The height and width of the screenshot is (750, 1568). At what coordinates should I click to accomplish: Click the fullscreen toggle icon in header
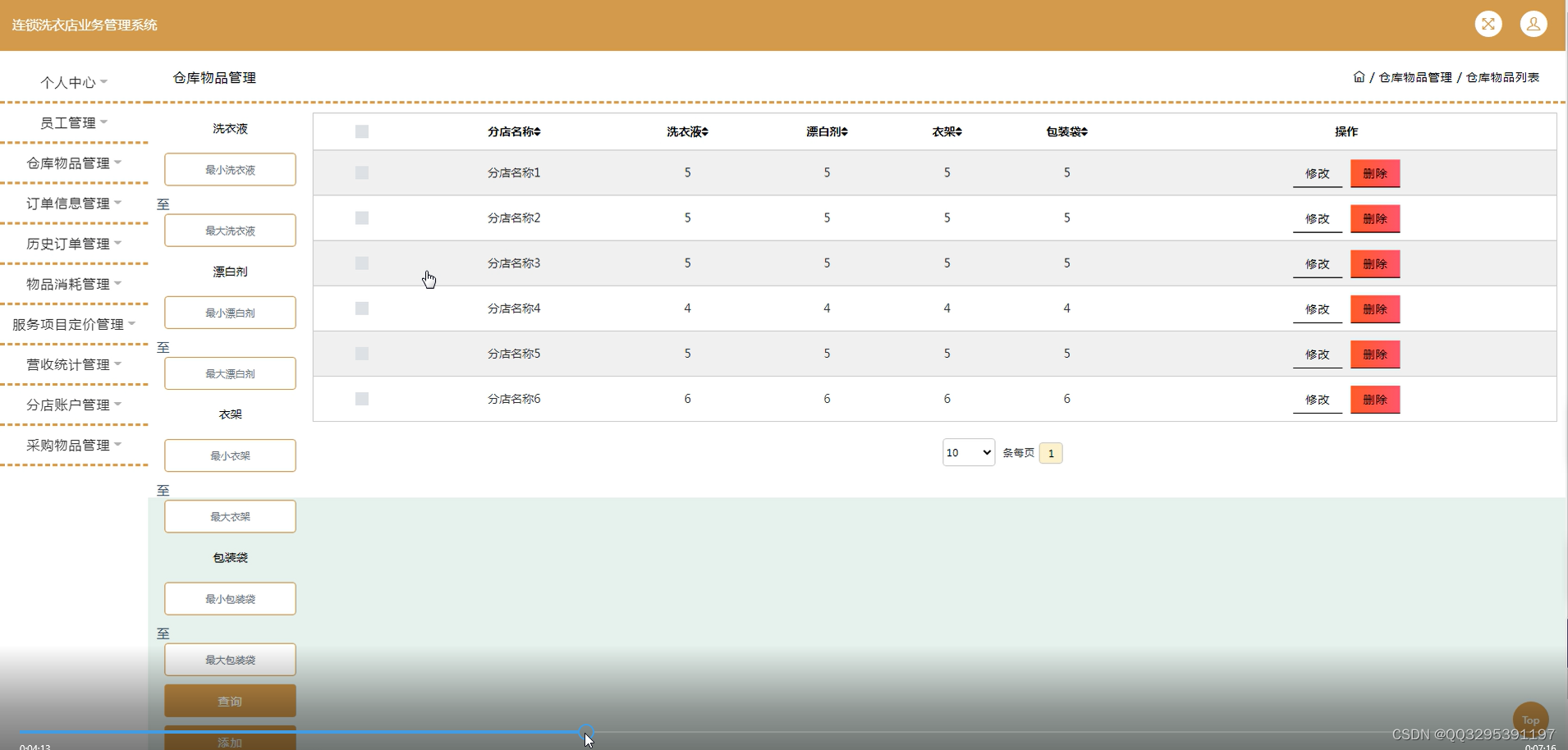click(1488, 24)
